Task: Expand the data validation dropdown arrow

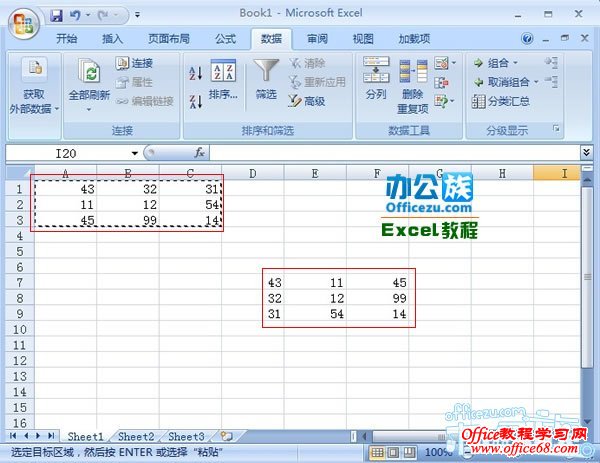Action: click(454, 63)
